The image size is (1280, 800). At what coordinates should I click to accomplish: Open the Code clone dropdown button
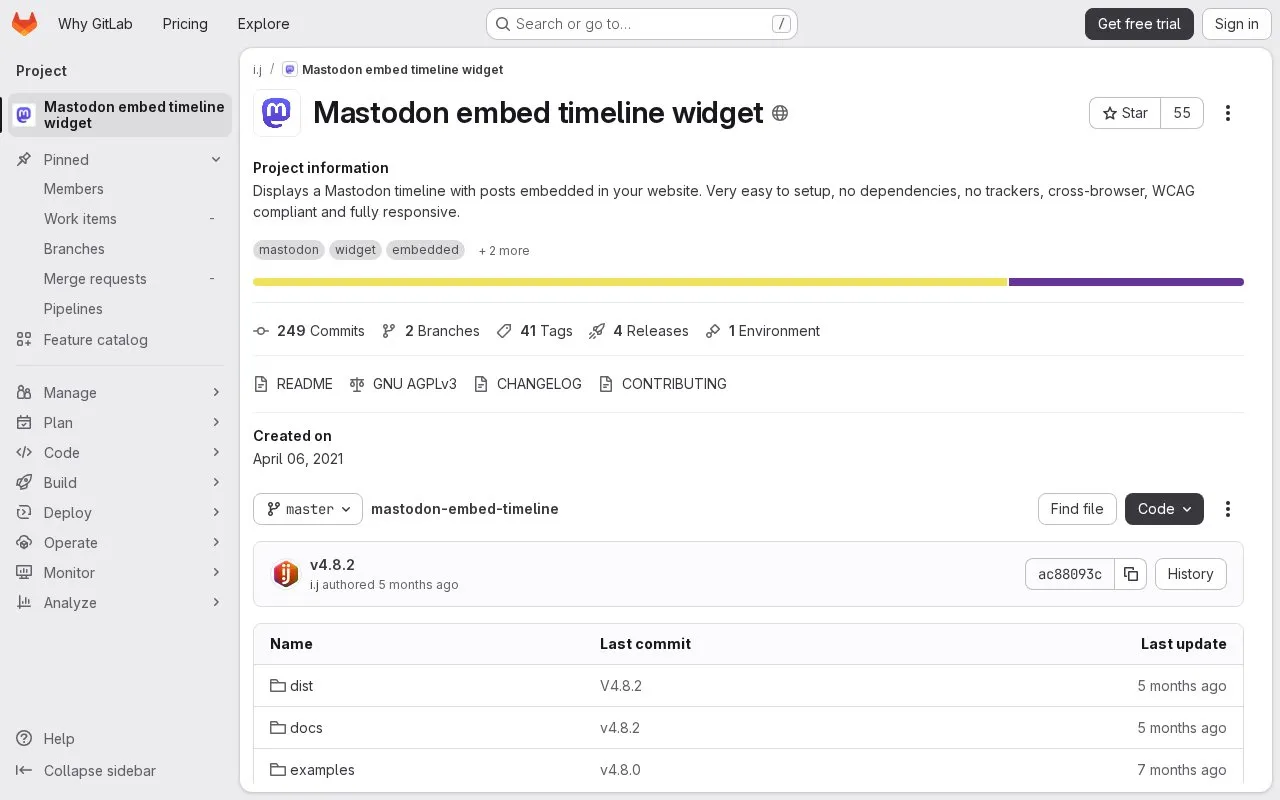(1164, 509)
